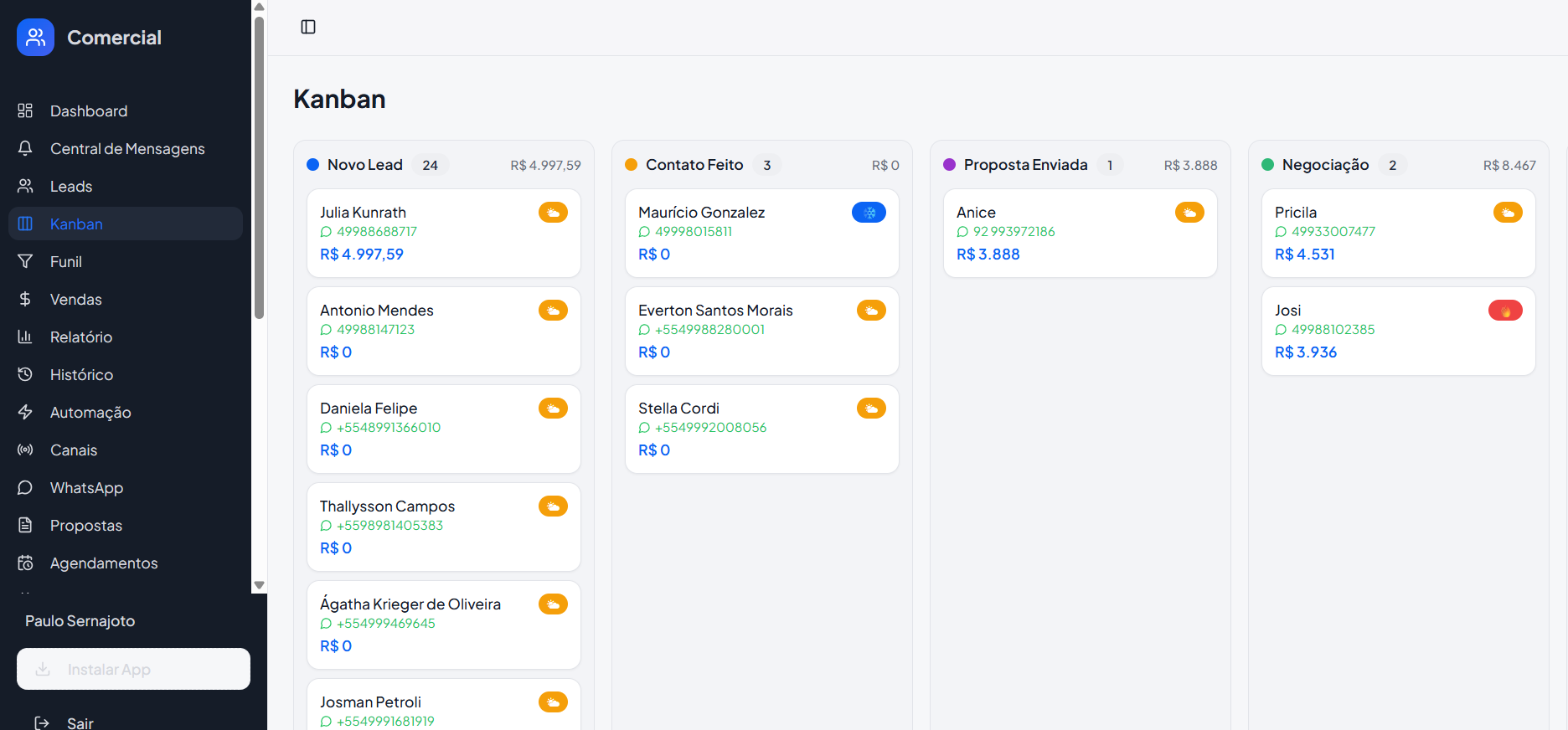Click the Sair logout link

[80, 722]
